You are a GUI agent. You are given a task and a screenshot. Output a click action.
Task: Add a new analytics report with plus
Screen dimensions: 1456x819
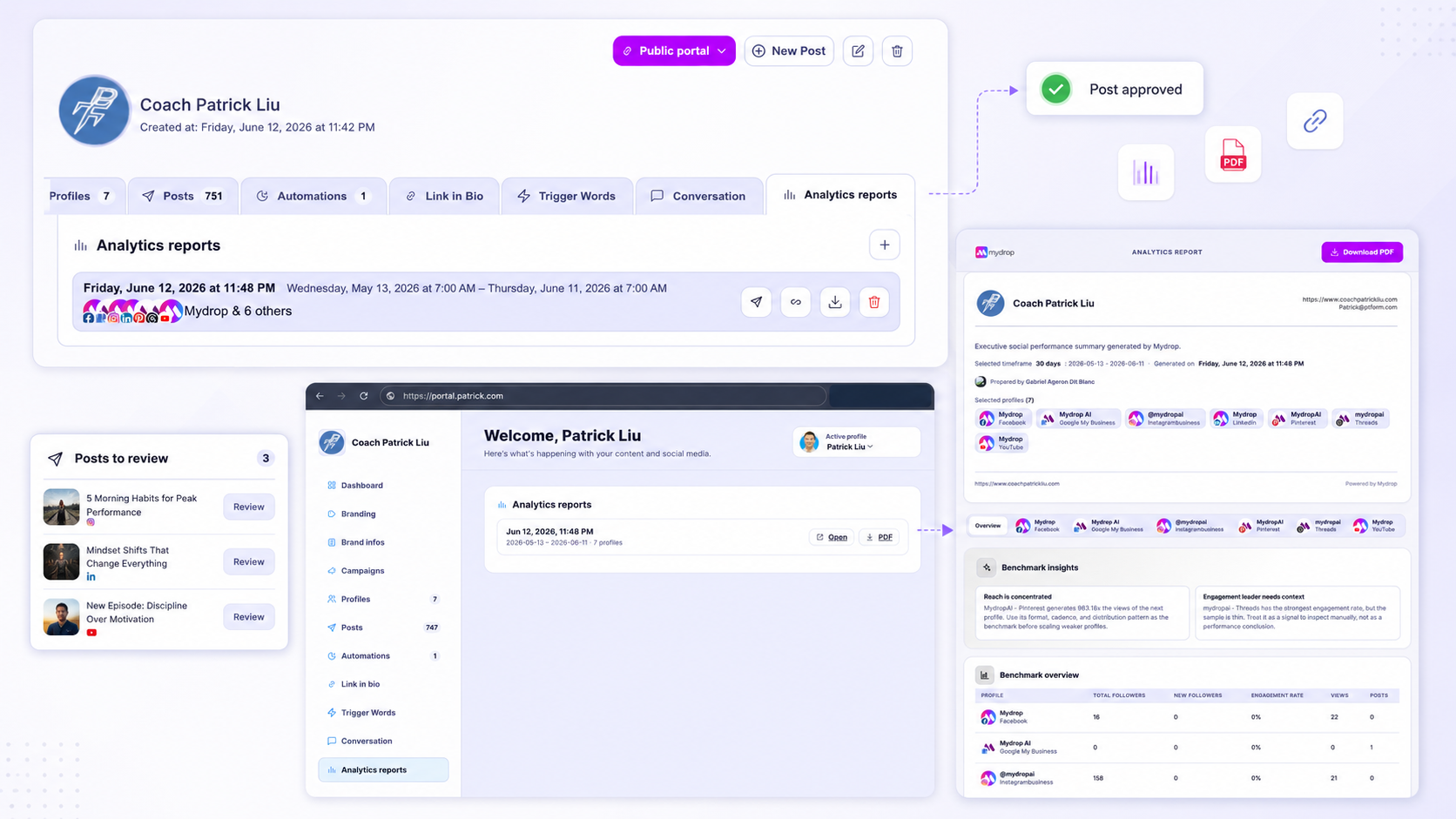coord(884,245)
